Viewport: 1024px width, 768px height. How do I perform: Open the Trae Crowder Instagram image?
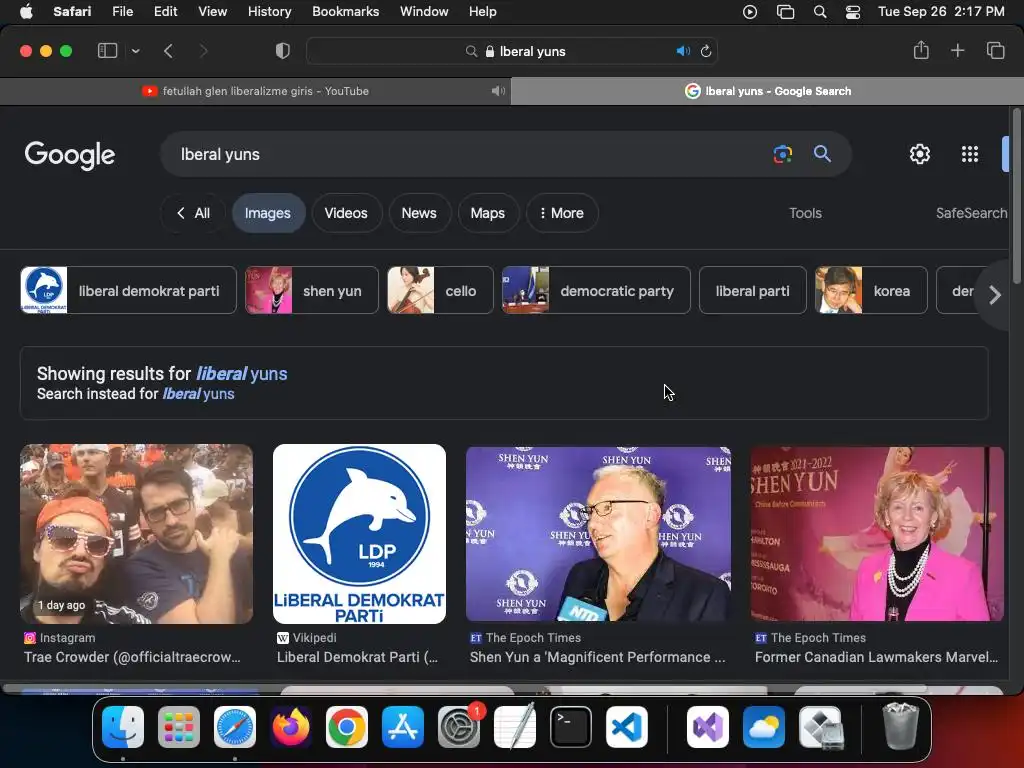tap(136, 534)
